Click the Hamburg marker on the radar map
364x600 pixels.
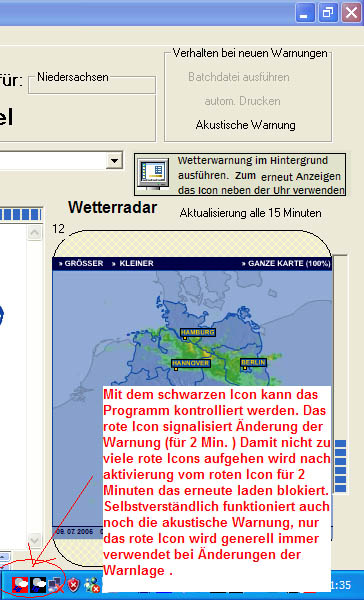pos(198,333)
